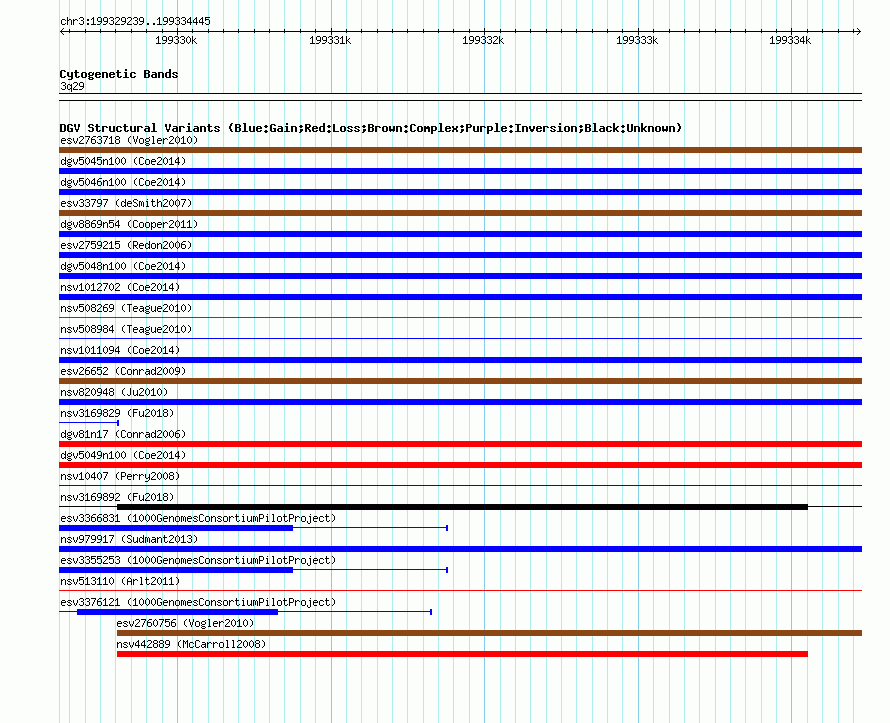The height and width of the screenshot is (723, 890).
Task: Click the red bar of nsv442889
Action: [462, 654]
